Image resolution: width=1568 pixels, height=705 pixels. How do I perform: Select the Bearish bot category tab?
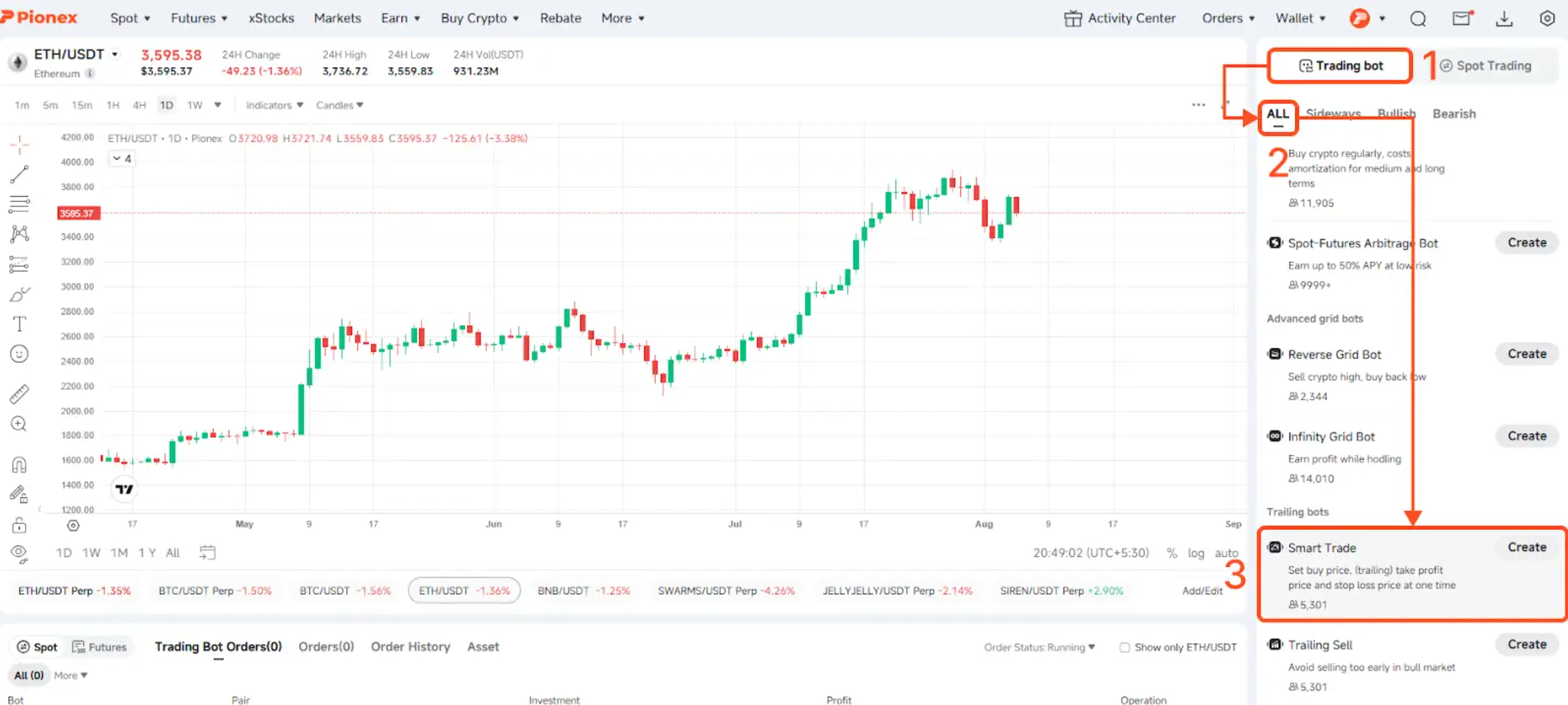point(1454,113)
